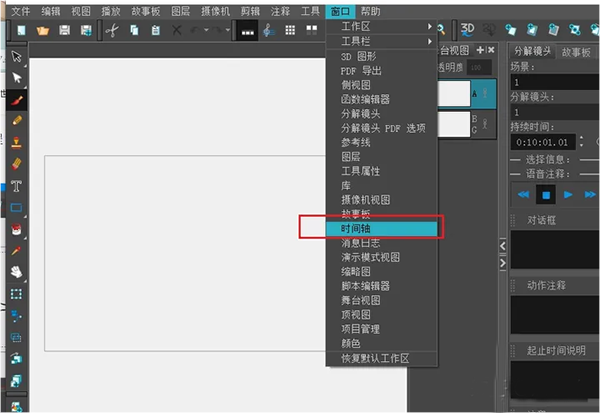The image size is (600, 413).
Task: Choose 摄像机视图 menu entry
Action: pyautogui.click(x=381, y=200)
